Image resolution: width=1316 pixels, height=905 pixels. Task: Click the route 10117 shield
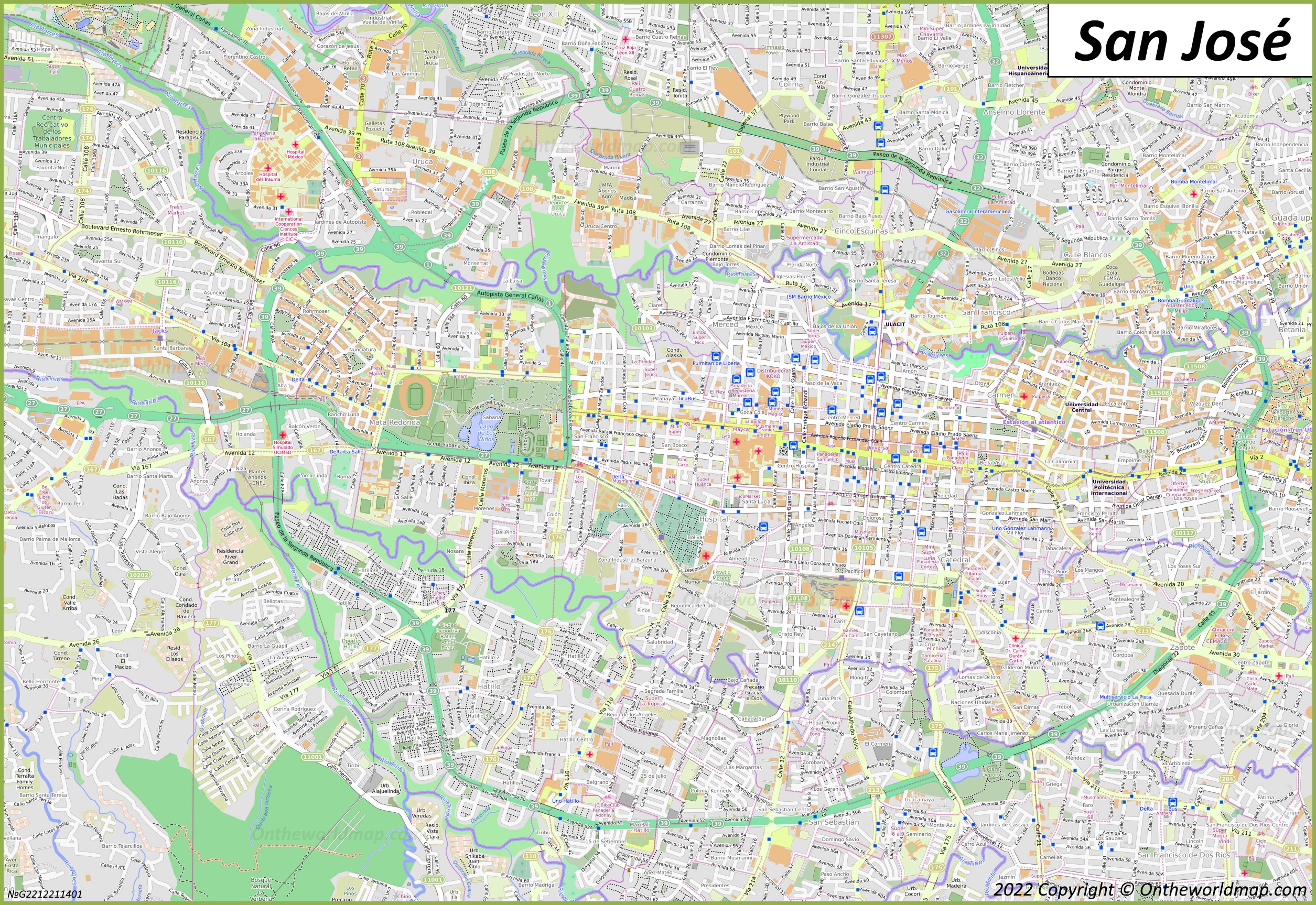pos(1184,533)
